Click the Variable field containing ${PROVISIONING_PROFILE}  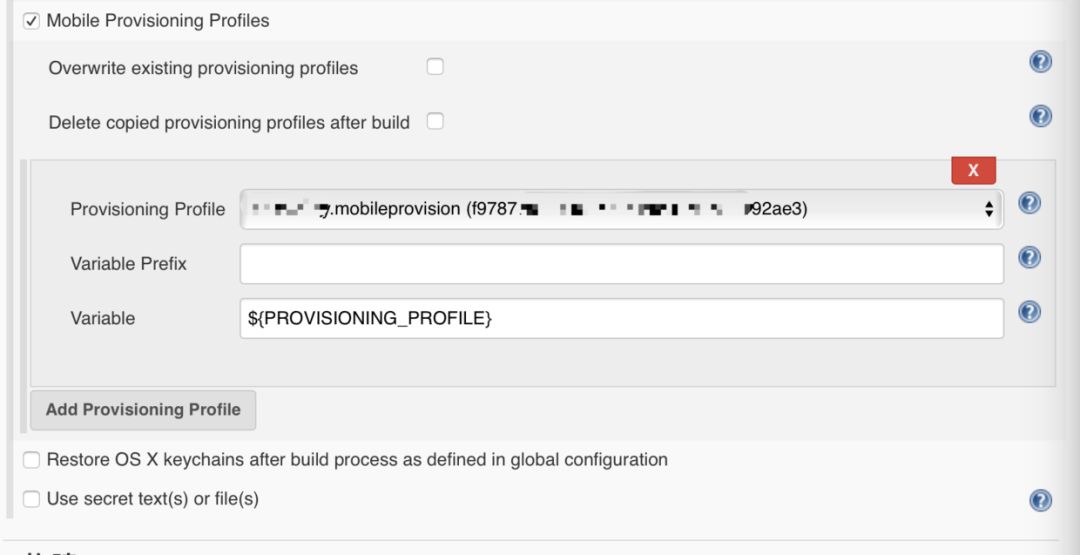coord(621,318)
